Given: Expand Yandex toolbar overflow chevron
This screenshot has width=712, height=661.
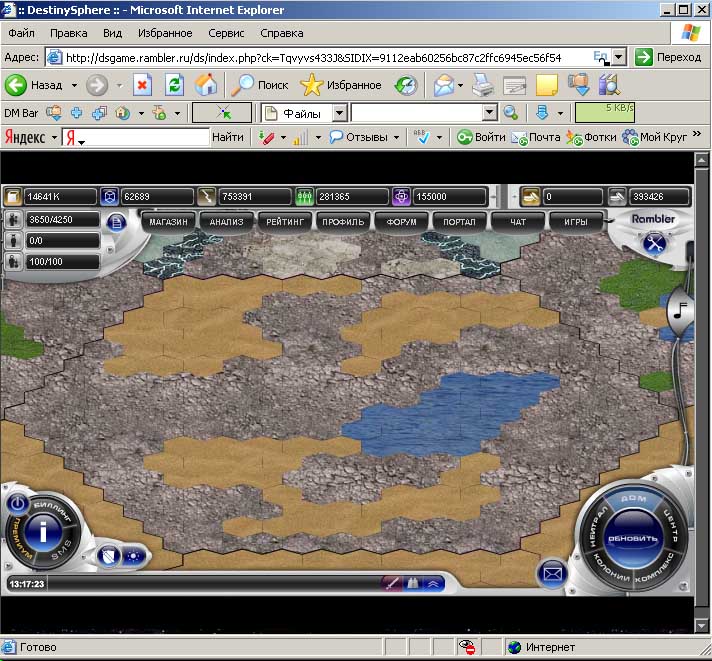Looking at the screenshot, I should point(697,134).
